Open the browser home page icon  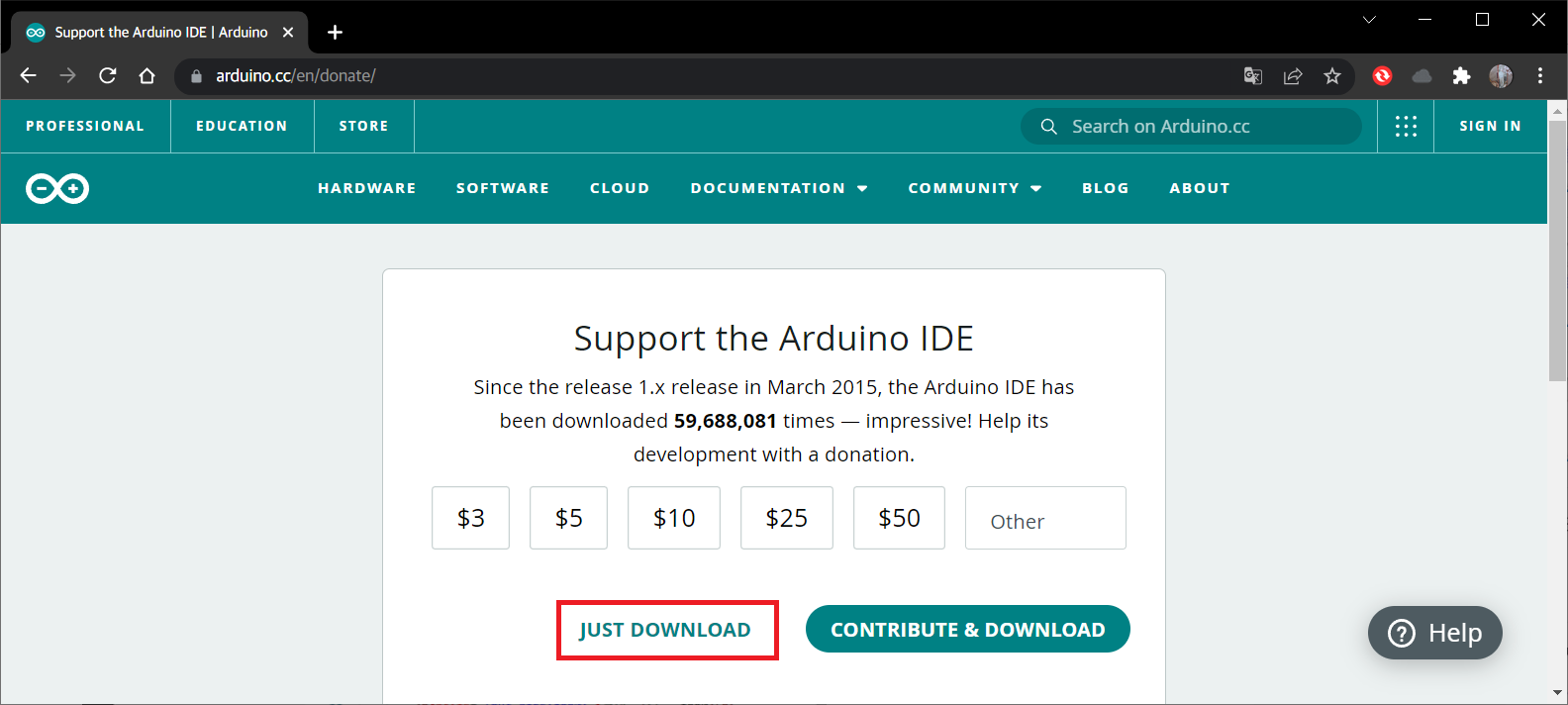tap(147, 75)
